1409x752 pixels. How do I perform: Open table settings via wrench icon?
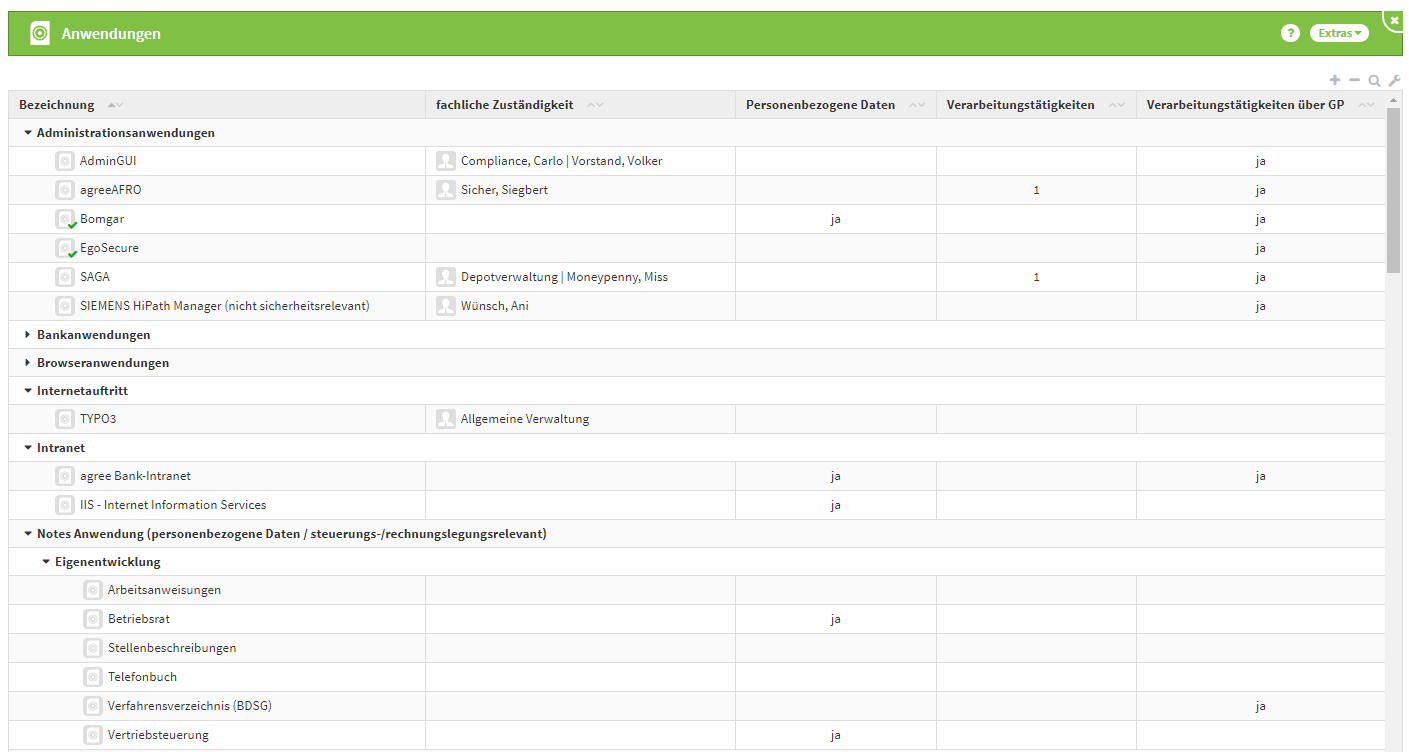1394,80
